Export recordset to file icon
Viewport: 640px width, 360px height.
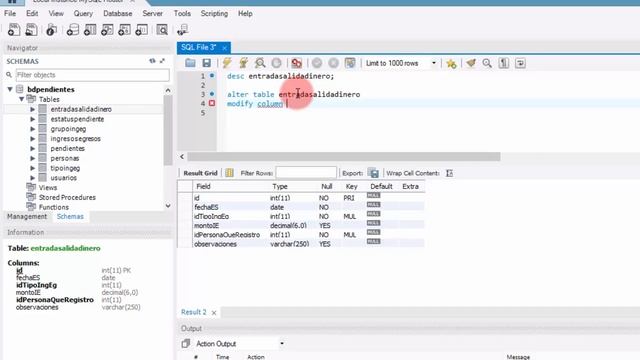[373, 173]
